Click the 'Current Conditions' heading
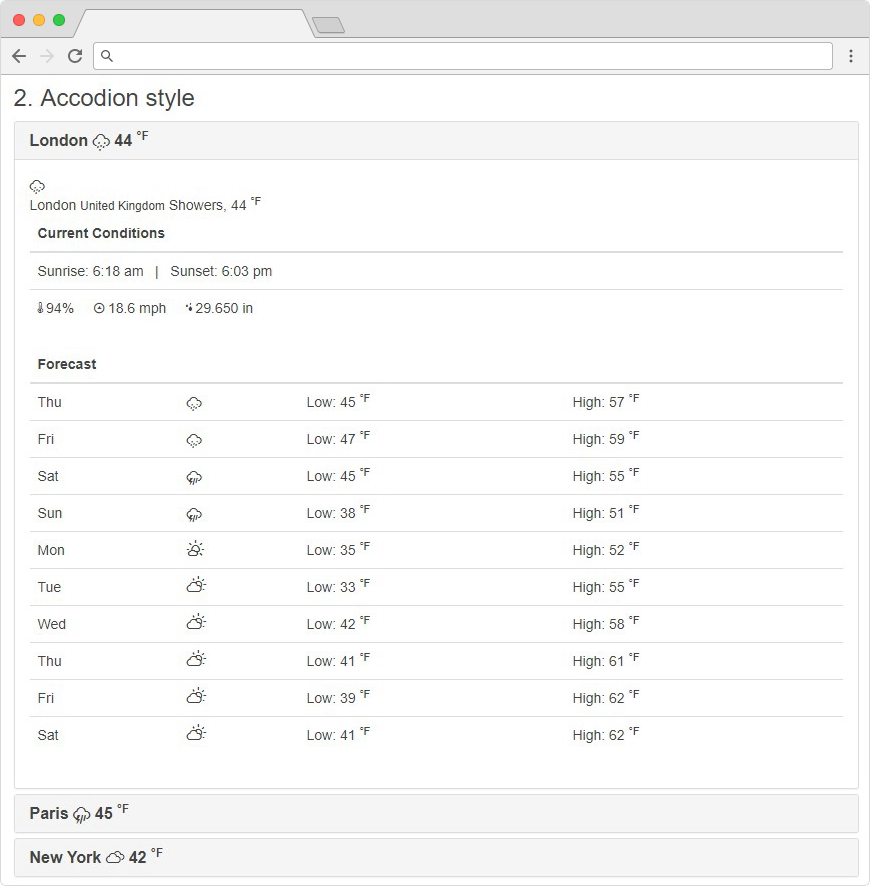Image resolution: width=870 pixels, height=886 pixels. (101, 233)
